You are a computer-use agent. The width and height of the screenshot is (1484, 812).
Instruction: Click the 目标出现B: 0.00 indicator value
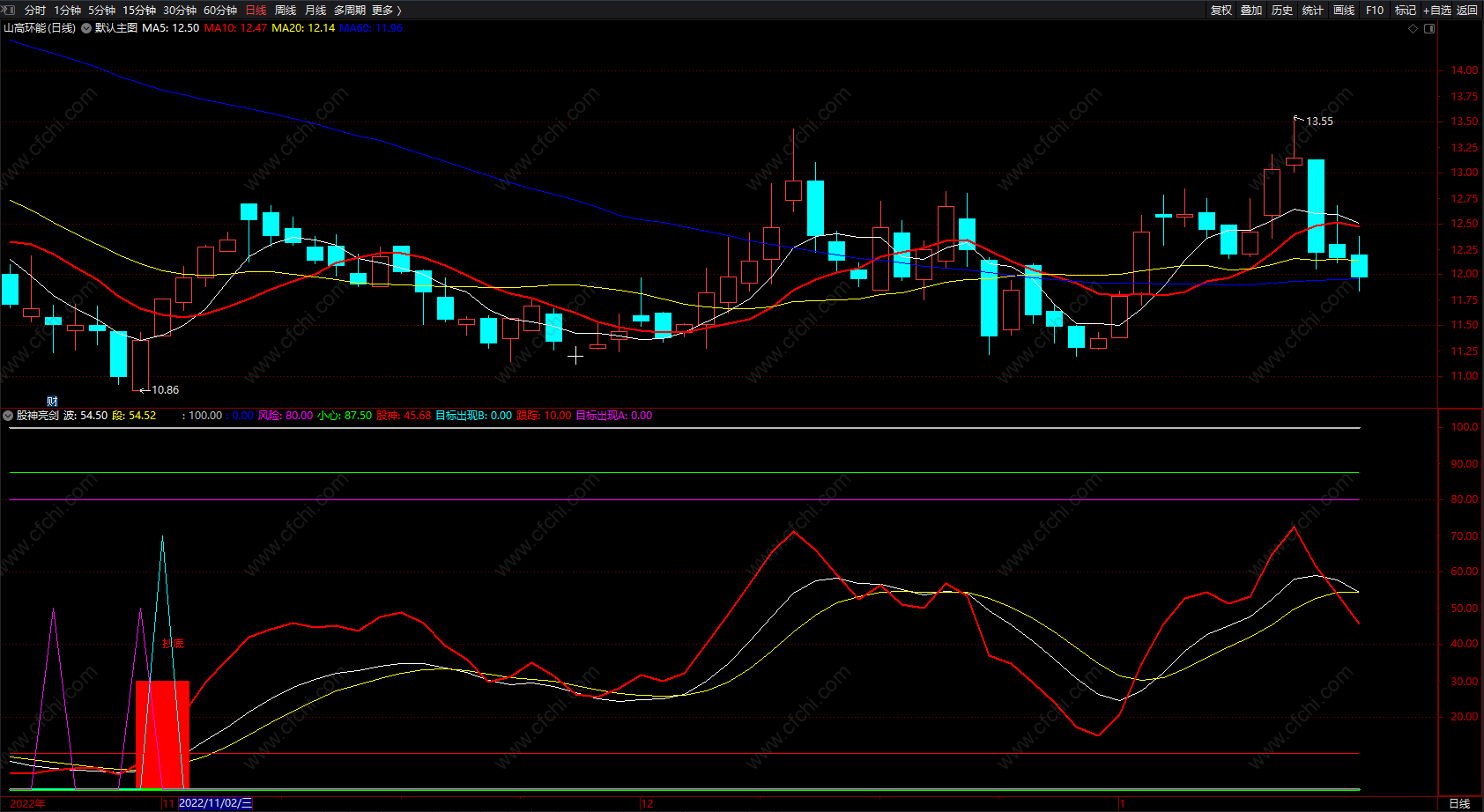pyautogui.click(x=473, y=416)
